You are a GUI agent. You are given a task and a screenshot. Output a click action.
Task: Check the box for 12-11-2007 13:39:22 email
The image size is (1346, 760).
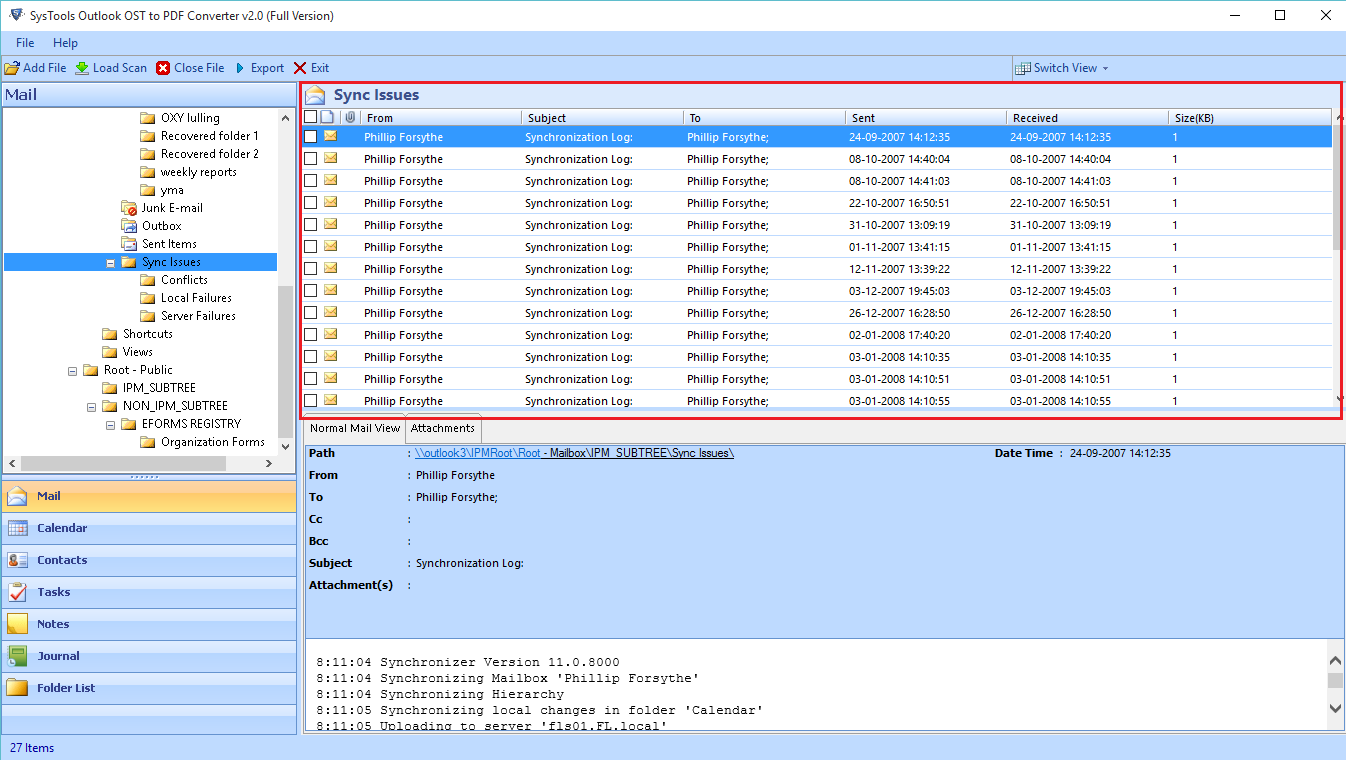coord(311,269)
